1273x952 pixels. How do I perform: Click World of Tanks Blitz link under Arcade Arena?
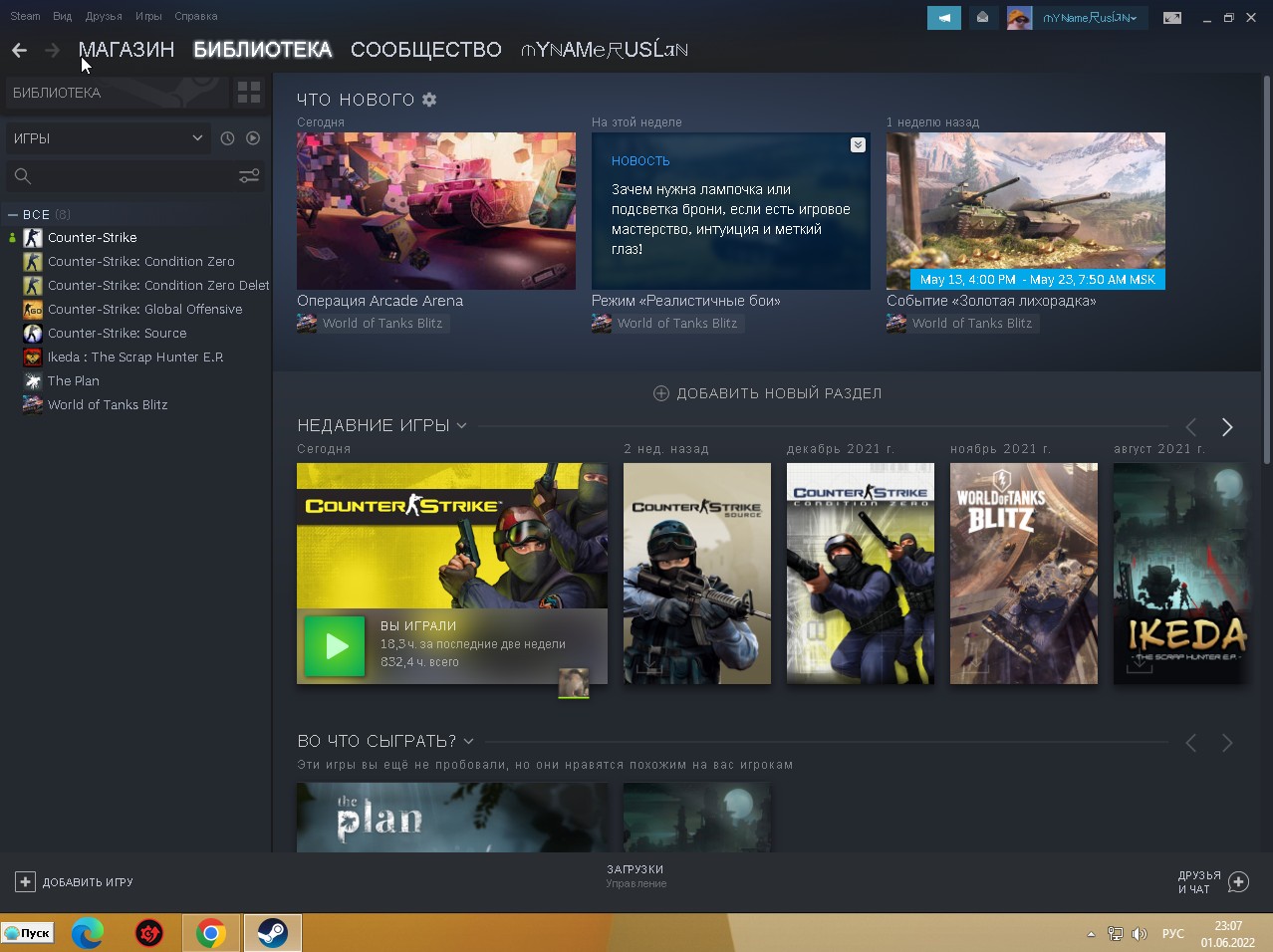[382, 324]
